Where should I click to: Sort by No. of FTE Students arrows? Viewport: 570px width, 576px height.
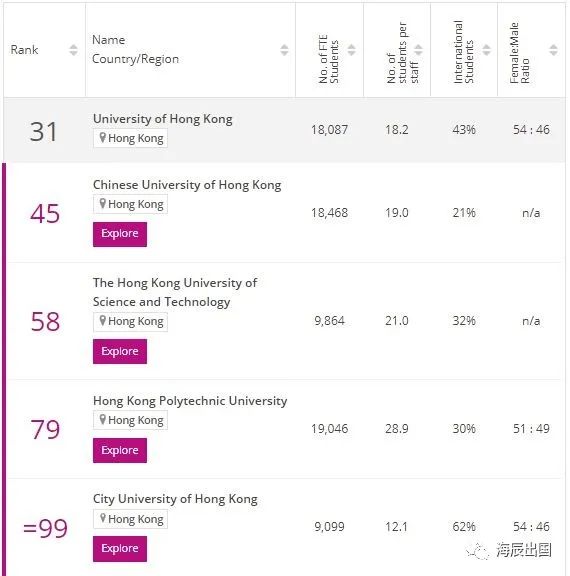pos(351,50)
